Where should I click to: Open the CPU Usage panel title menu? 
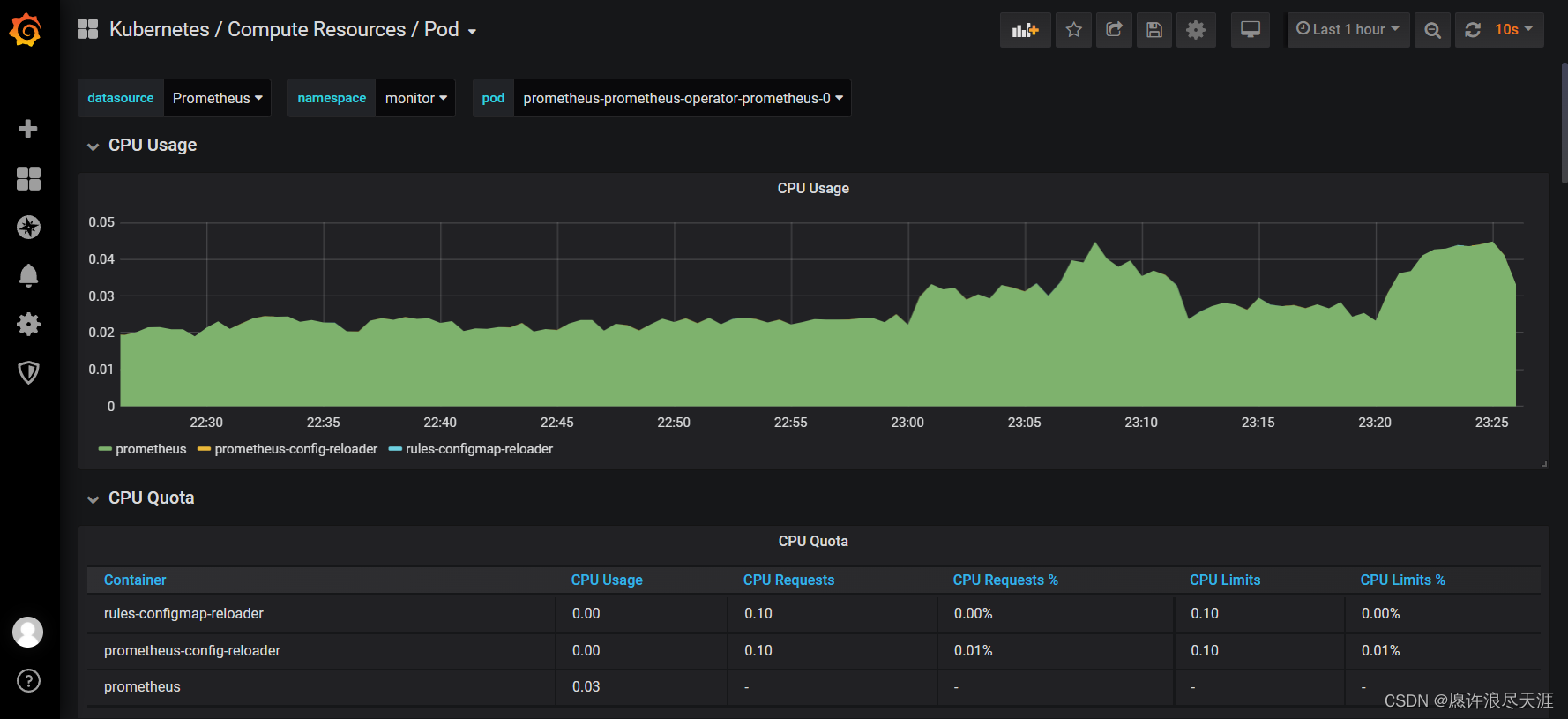click(813, 188)
